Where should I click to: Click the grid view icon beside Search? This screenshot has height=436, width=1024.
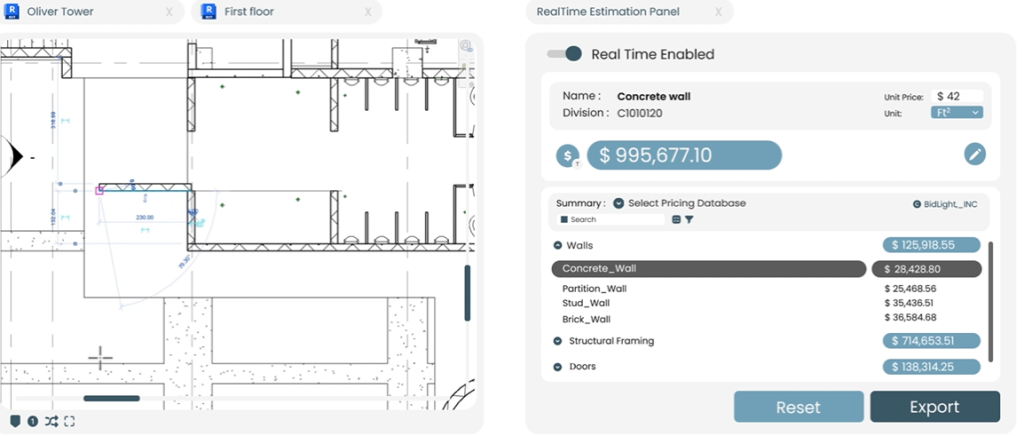[676, 220]
